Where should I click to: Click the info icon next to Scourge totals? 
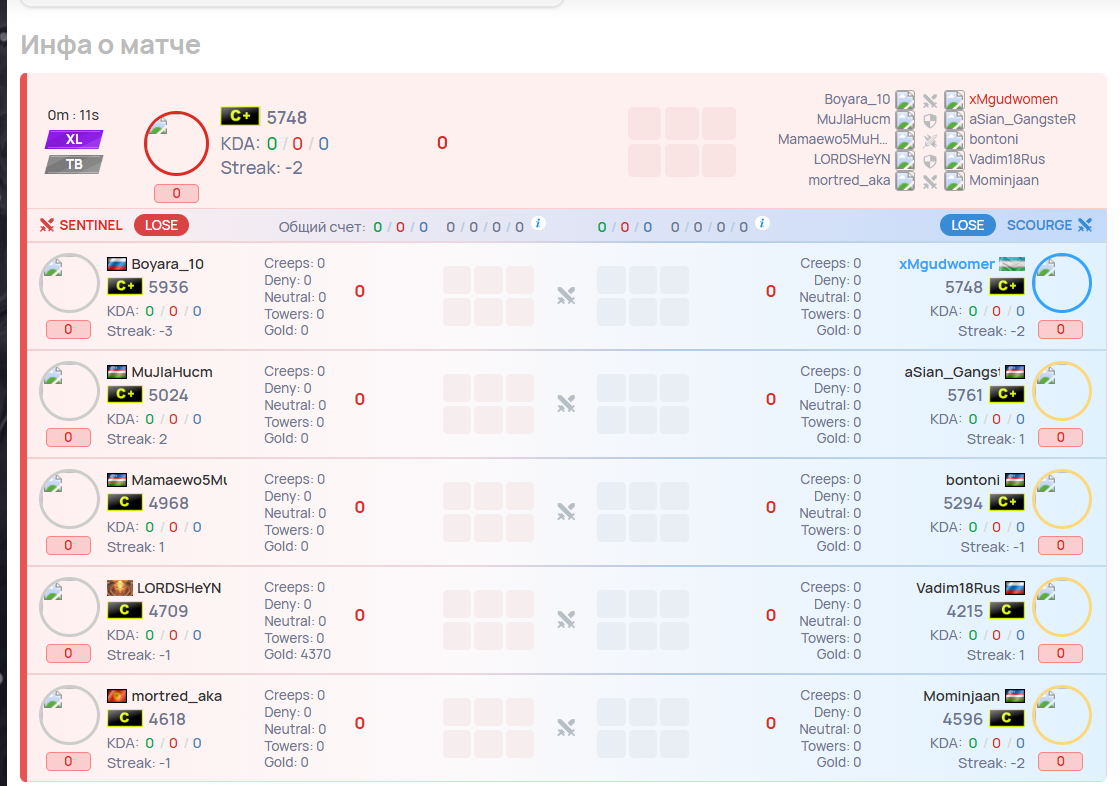pos(762,223)
